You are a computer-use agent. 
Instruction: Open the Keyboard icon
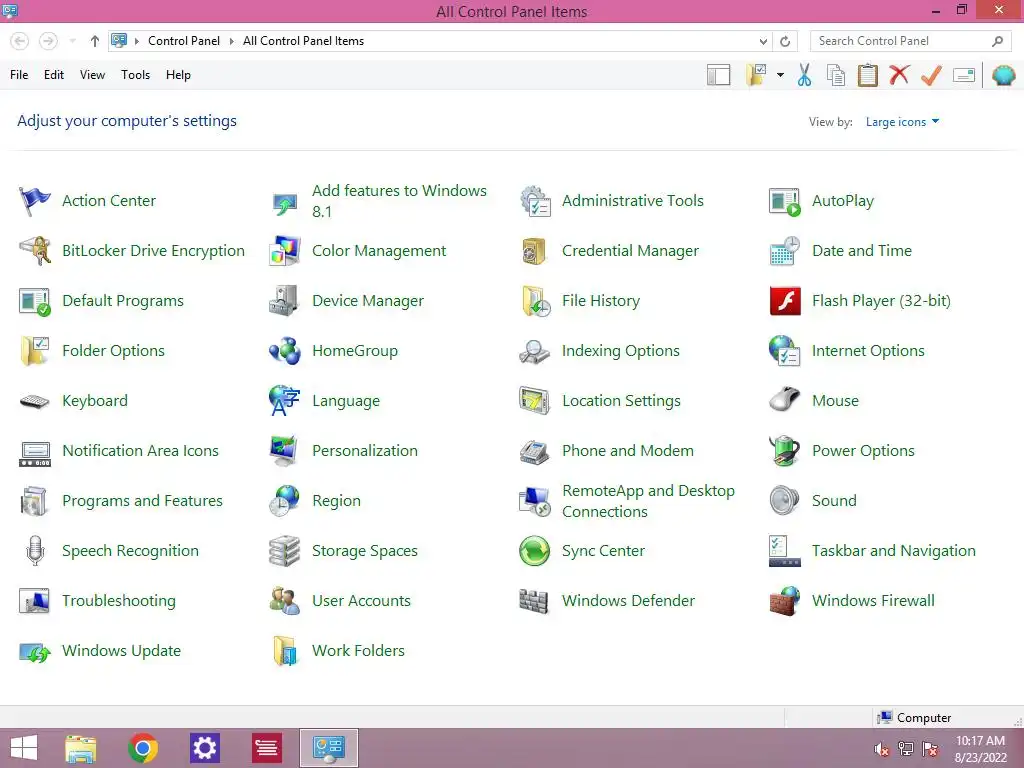pyautogui.click(x=35, y=401)
